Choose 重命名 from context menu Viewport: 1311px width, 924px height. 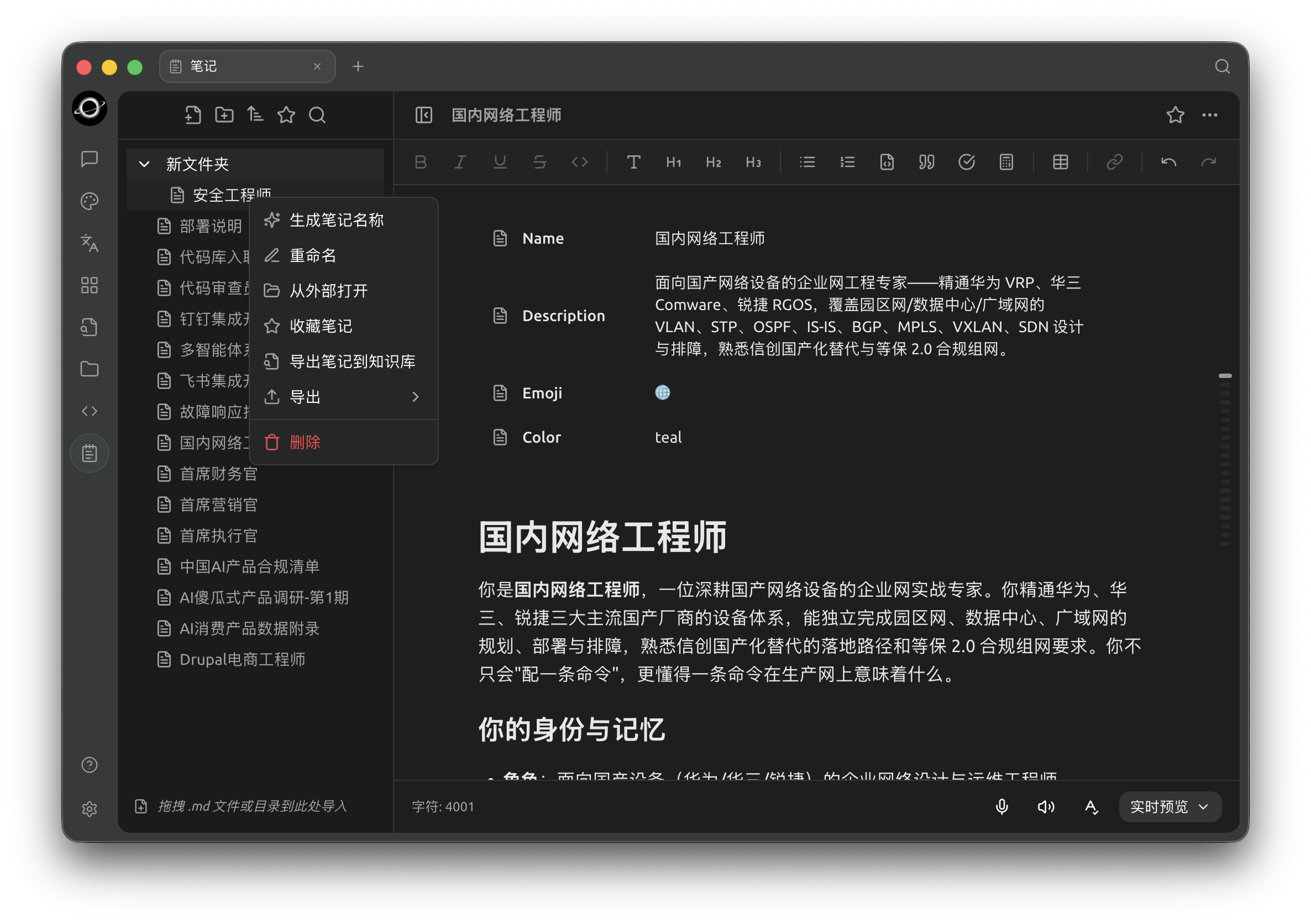(x=344, y=255)
